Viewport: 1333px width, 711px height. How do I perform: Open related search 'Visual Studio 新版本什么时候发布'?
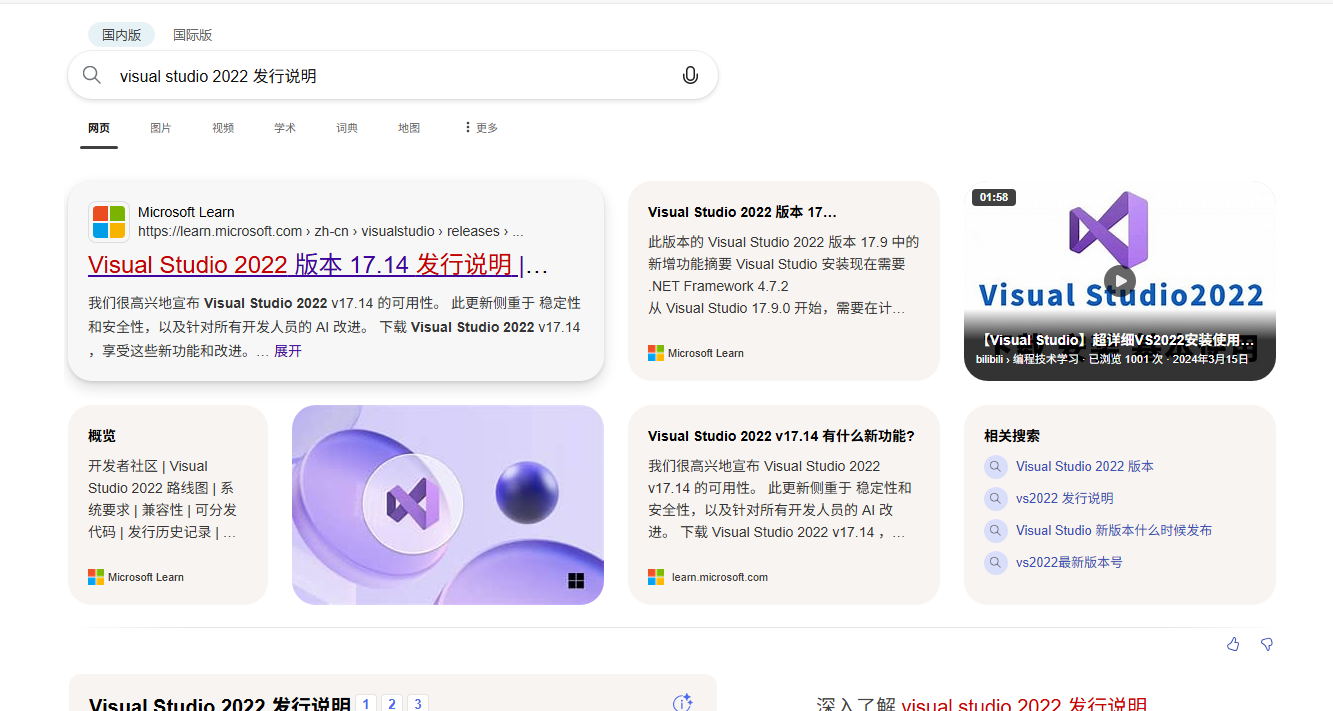point(1114,530)
